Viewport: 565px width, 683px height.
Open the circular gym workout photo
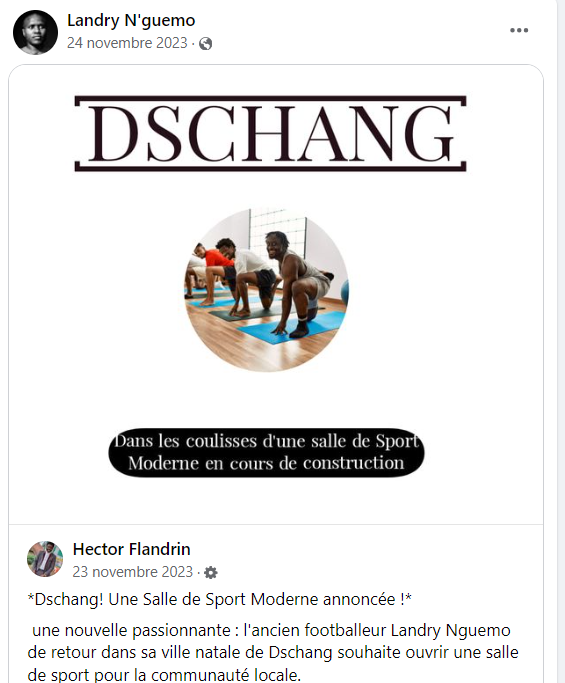pyautogui.click(x=266, y=290)
